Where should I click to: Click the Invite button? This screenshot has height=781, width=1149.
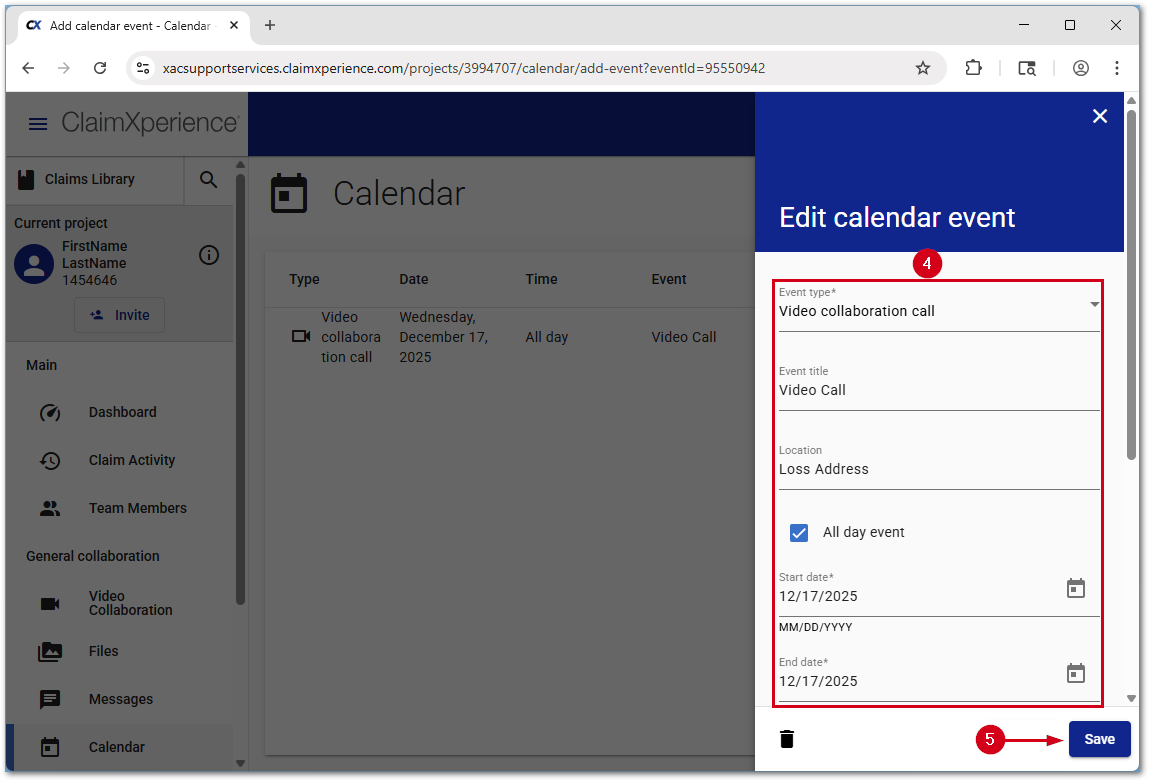(x=120, y=315)
